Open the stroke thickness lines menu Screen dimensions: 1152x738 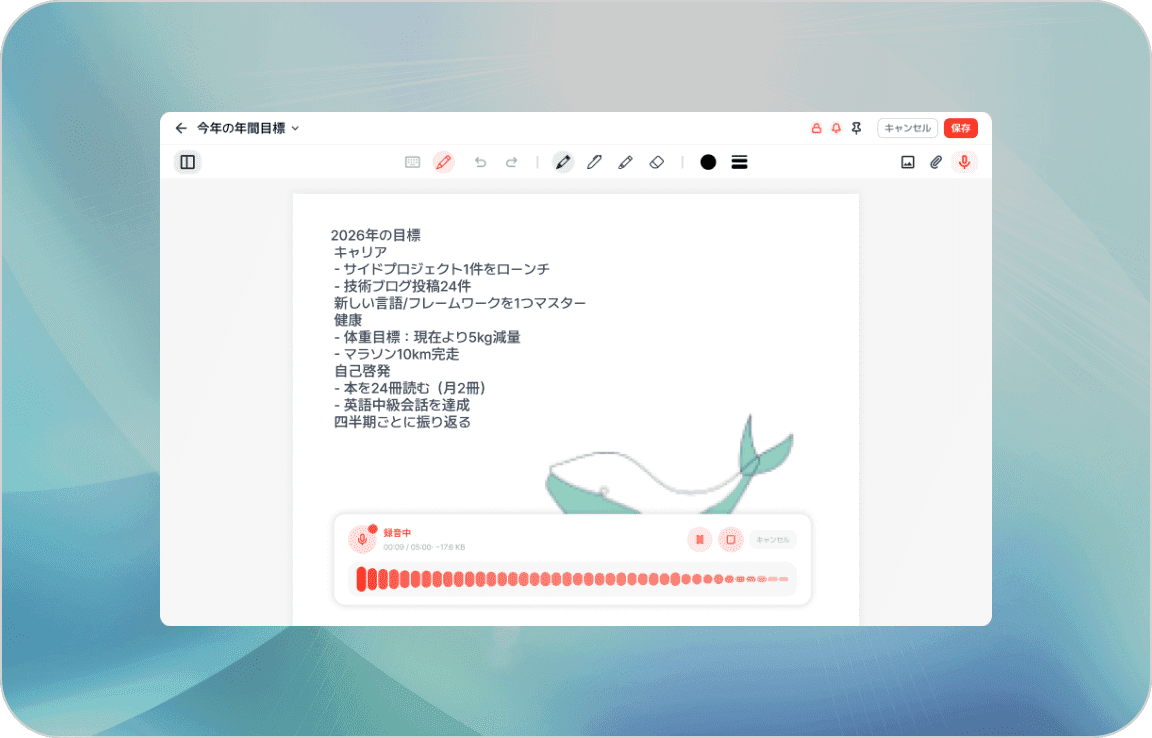click(x=739, y=162)
